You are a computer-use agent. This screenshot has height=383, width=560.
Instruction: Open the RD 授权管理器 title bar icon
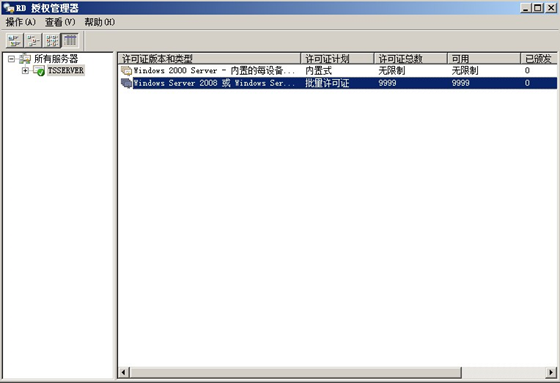[8, 8]
